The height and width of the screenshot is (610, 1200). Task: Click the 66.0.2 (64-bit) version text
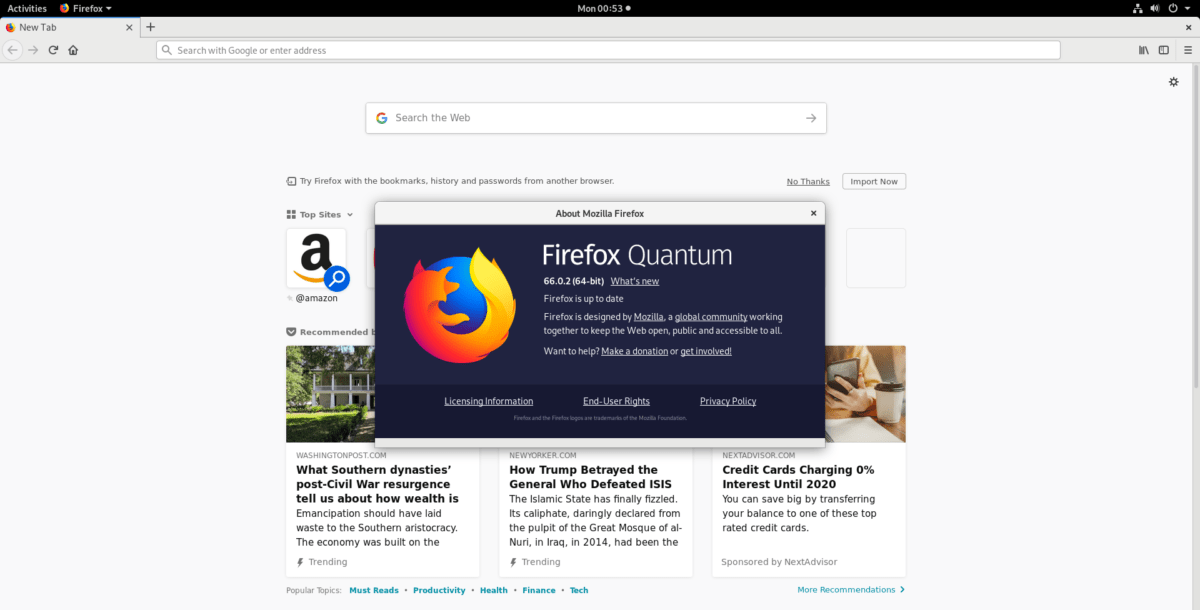coord(573,281)
